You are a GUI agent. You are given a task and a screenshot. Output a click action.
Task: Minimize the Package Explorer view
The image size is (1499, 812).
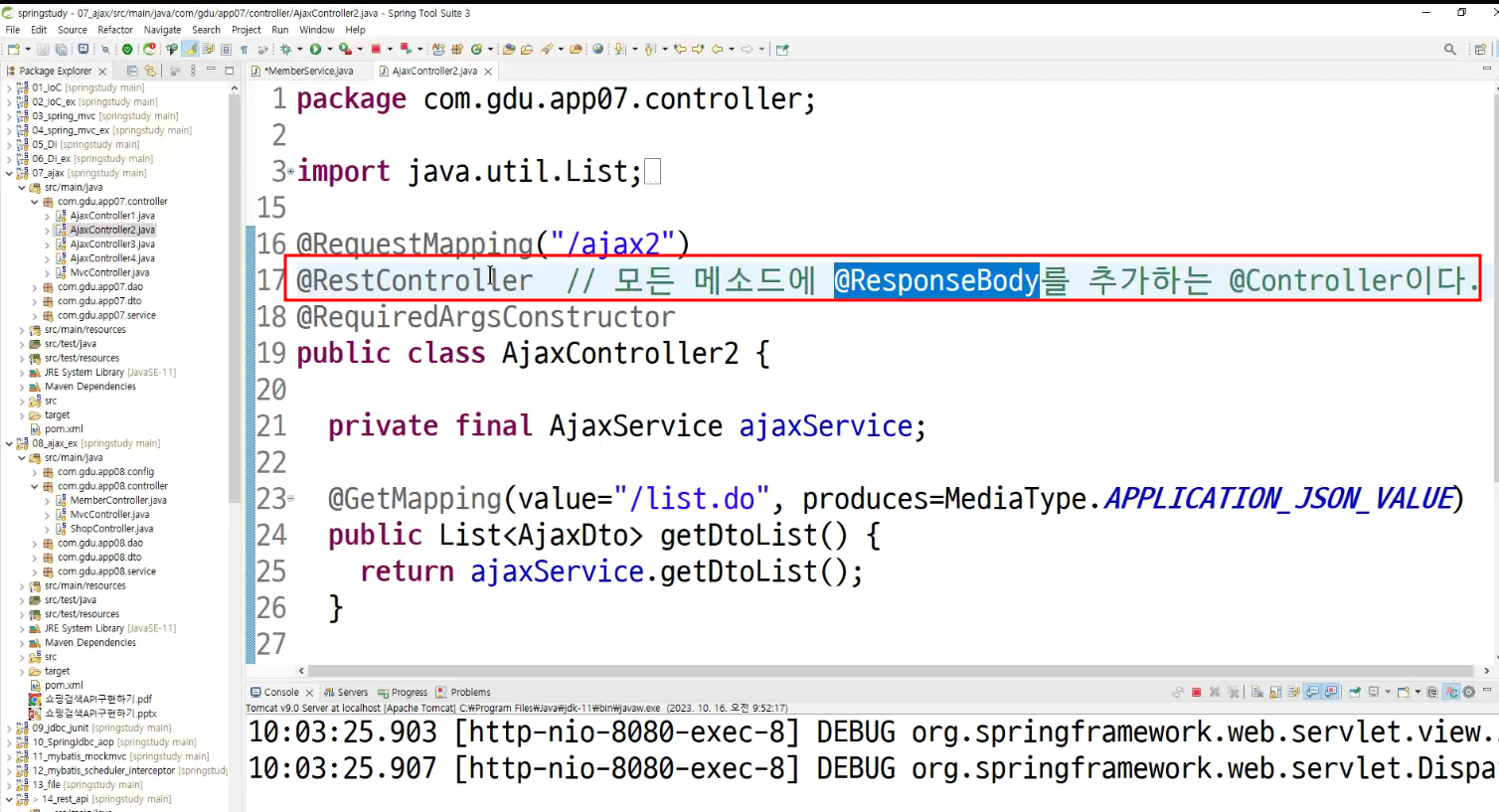(x=211, y=69)
